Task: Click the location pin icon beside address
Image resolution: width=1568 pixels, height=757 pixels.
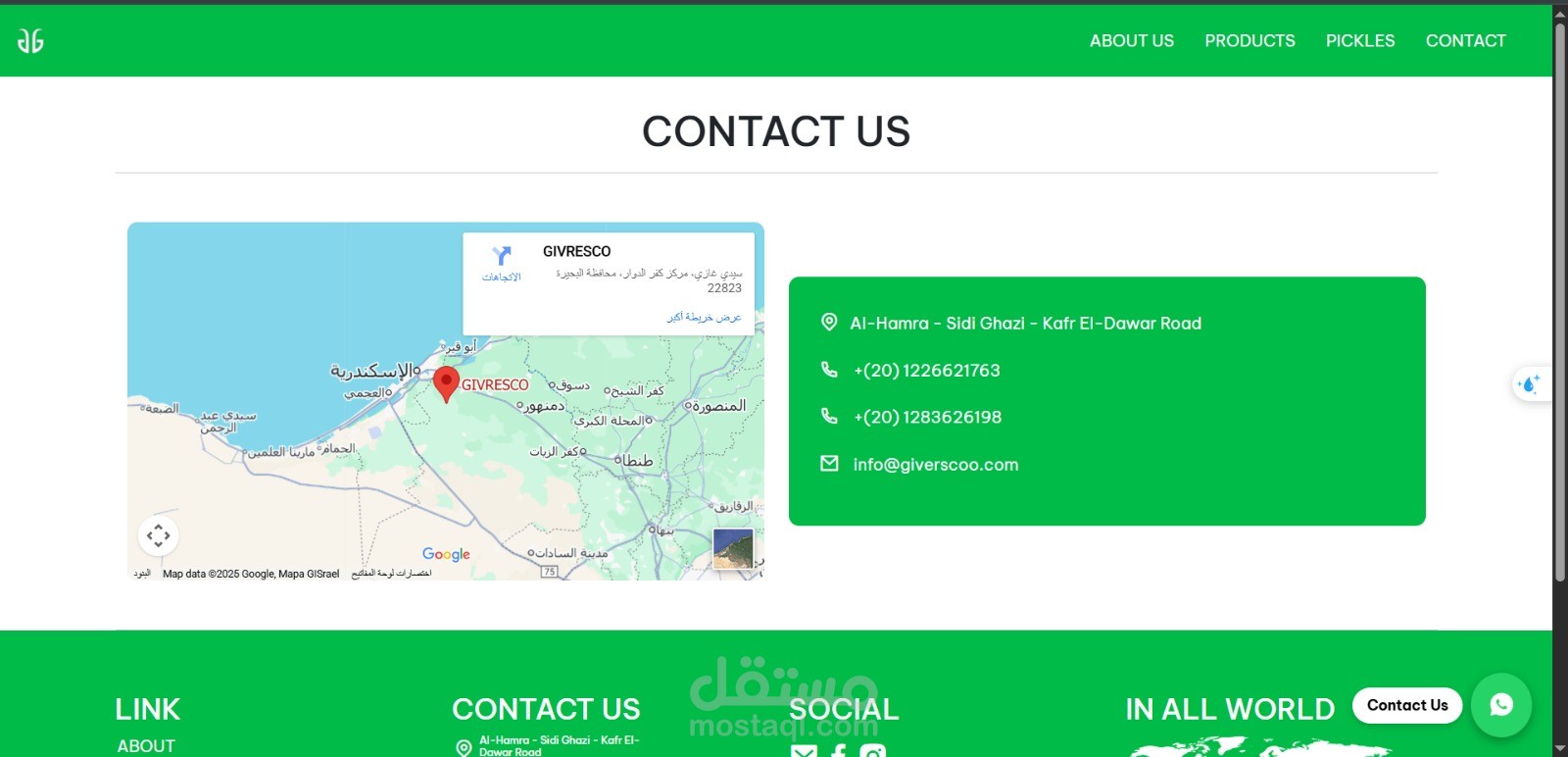Action: [829, 322]
